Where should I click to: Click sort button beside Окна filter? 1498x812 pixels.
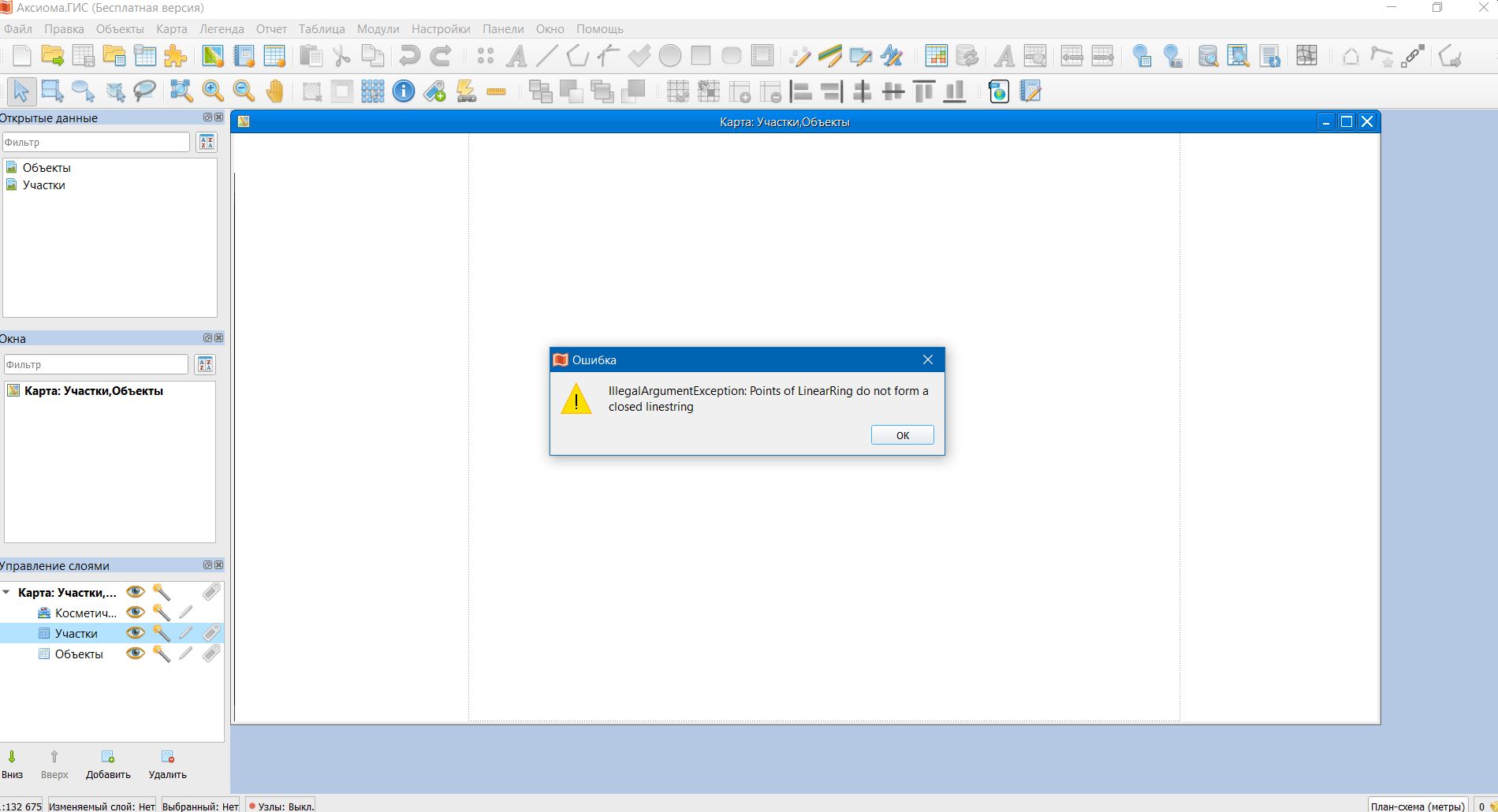205,364
